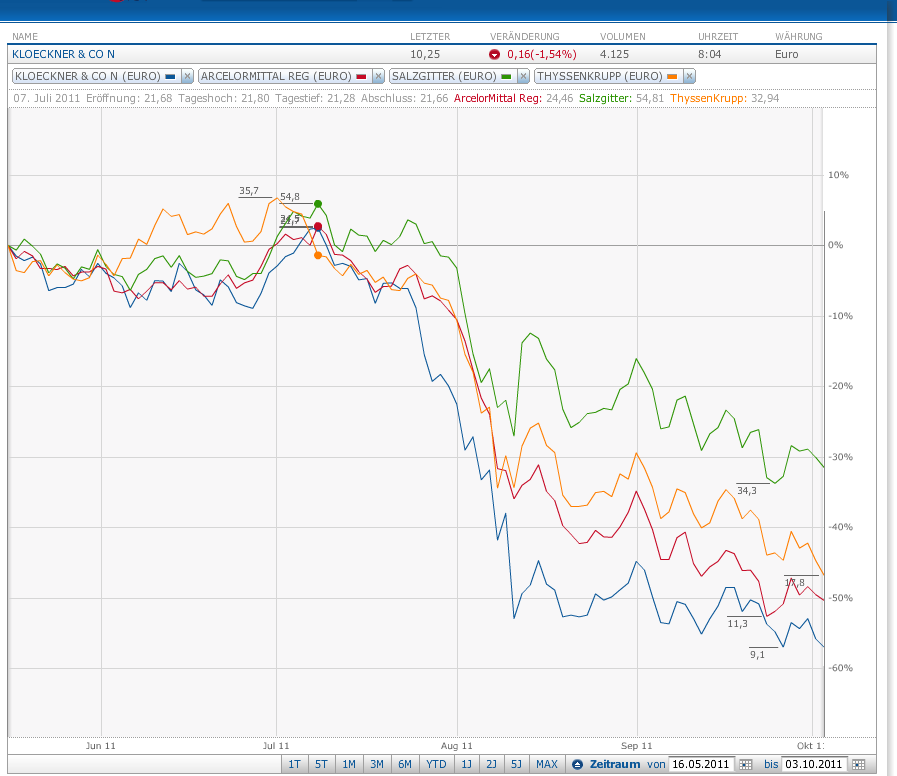897x776 pixels.
Task: Select the 5T time range
Action: click(322, 765)
